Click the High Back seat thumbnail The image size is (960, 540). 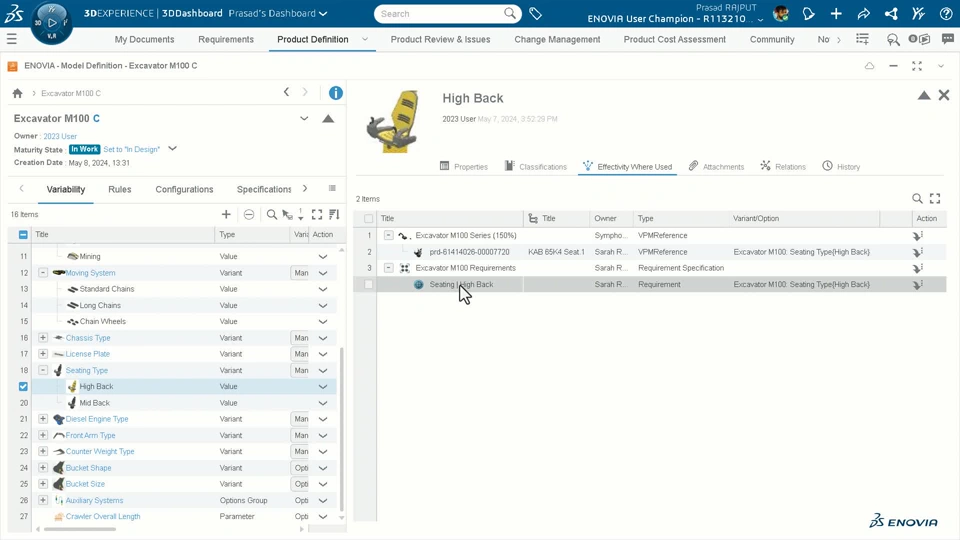[x=393, y=121]
